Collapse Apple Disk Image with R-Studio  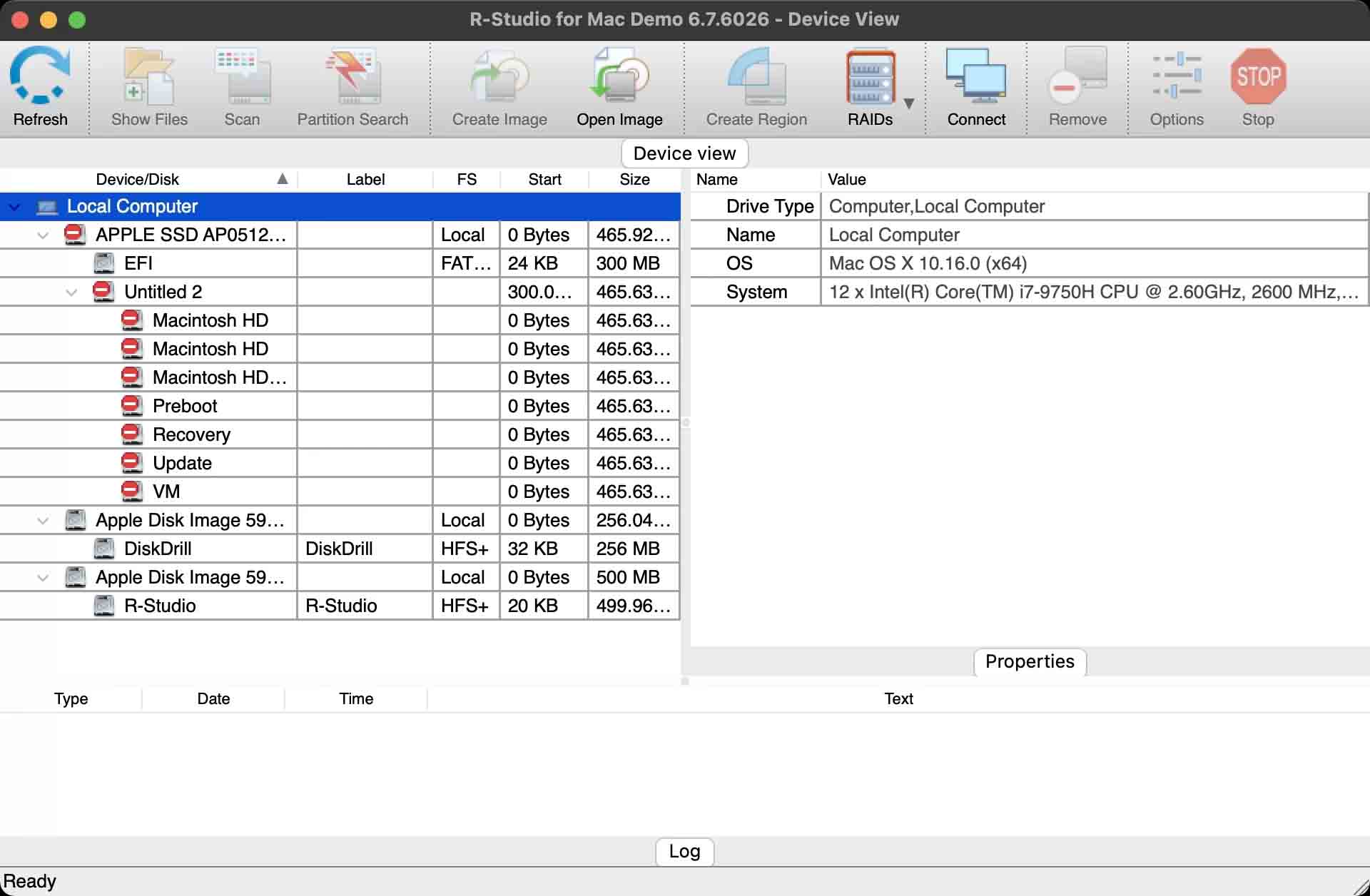(43, 578)
